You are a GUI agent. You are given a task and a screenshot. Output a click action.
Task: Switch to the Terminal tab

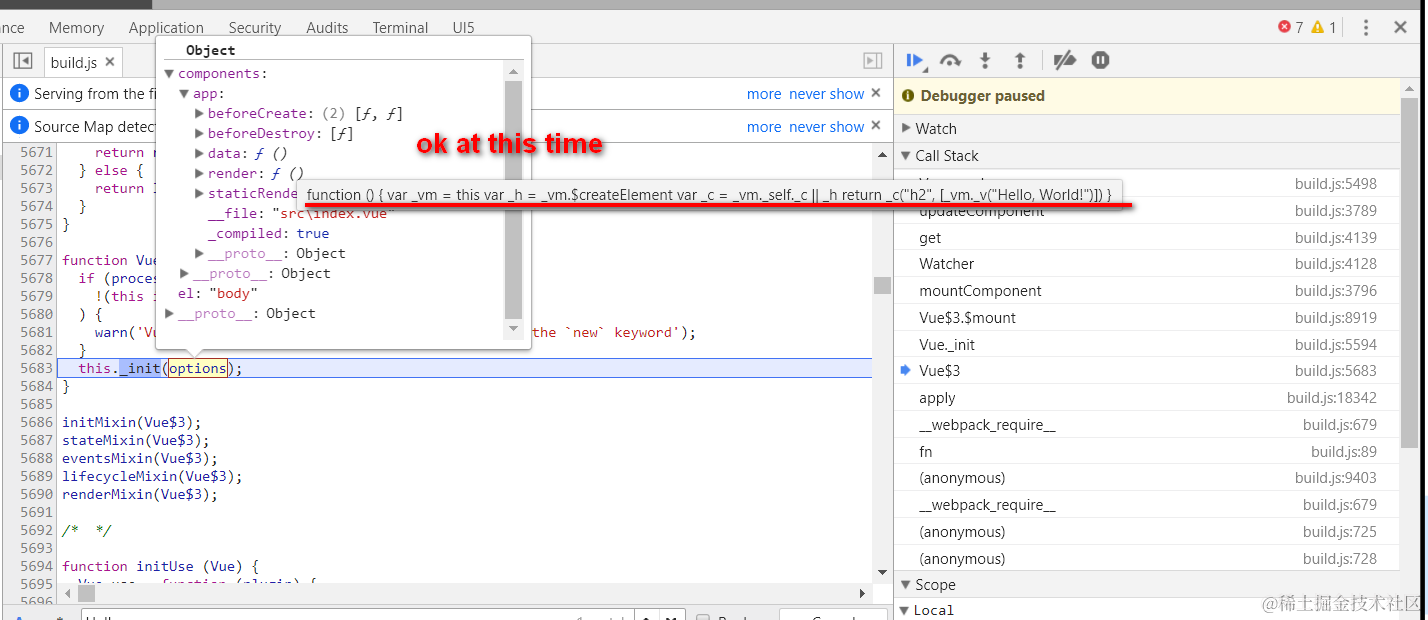(400, 28)
